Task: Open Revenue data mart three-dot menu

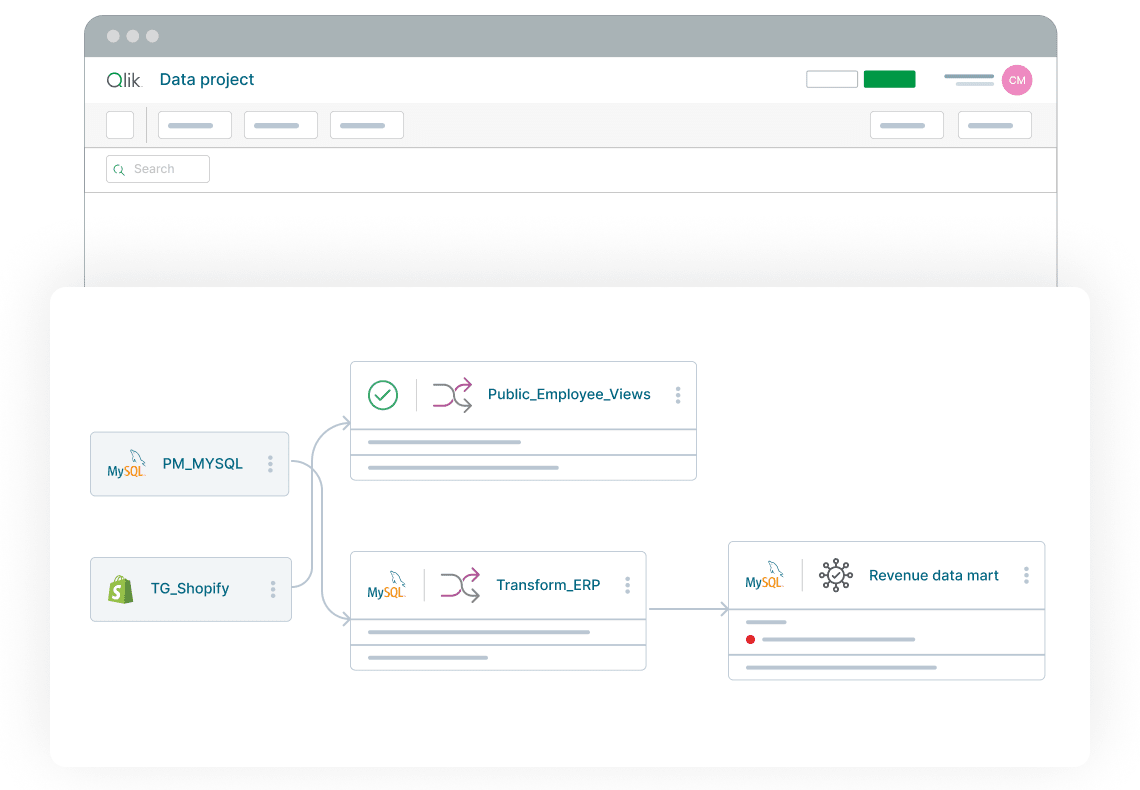Action: pyautogui.click(x=1027, y=576)
